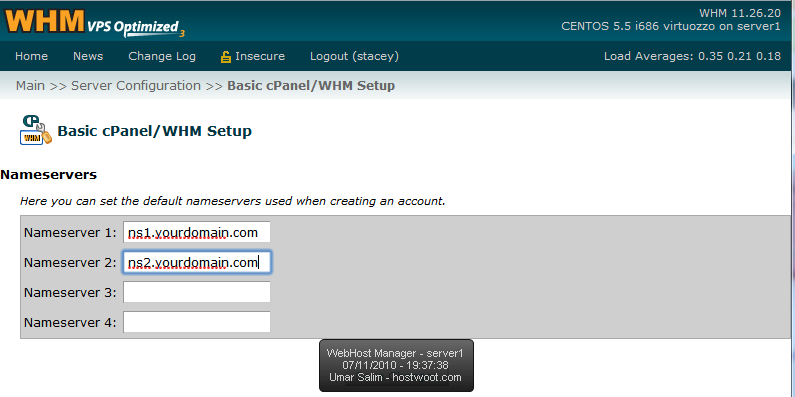This screenshot has height=397, width=795.
Task: Follow the Main breadcrumb link
Action: [x=30, y=86]
